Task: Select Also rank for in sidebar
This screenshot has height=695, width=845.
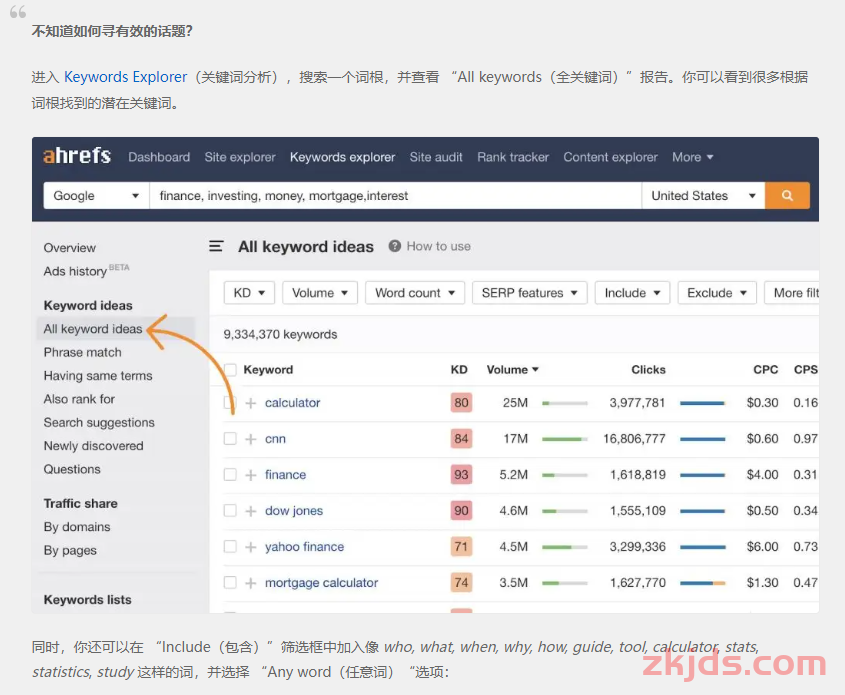Action: point(79,399)
